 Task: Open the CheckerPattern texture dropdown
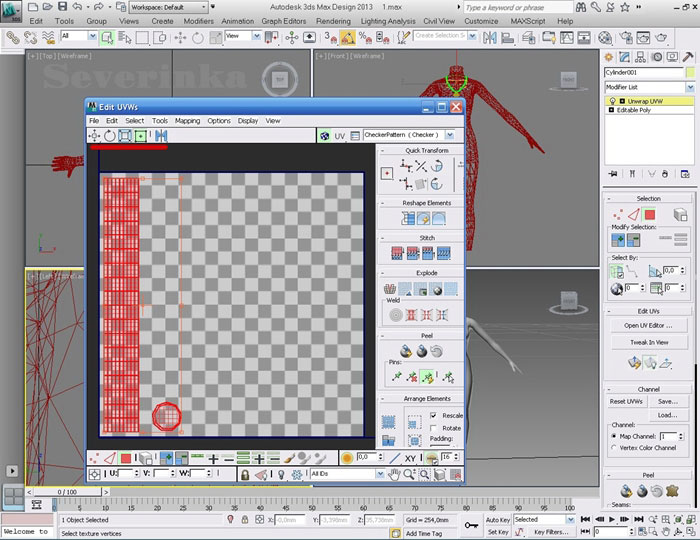click(x=450, y=135)
